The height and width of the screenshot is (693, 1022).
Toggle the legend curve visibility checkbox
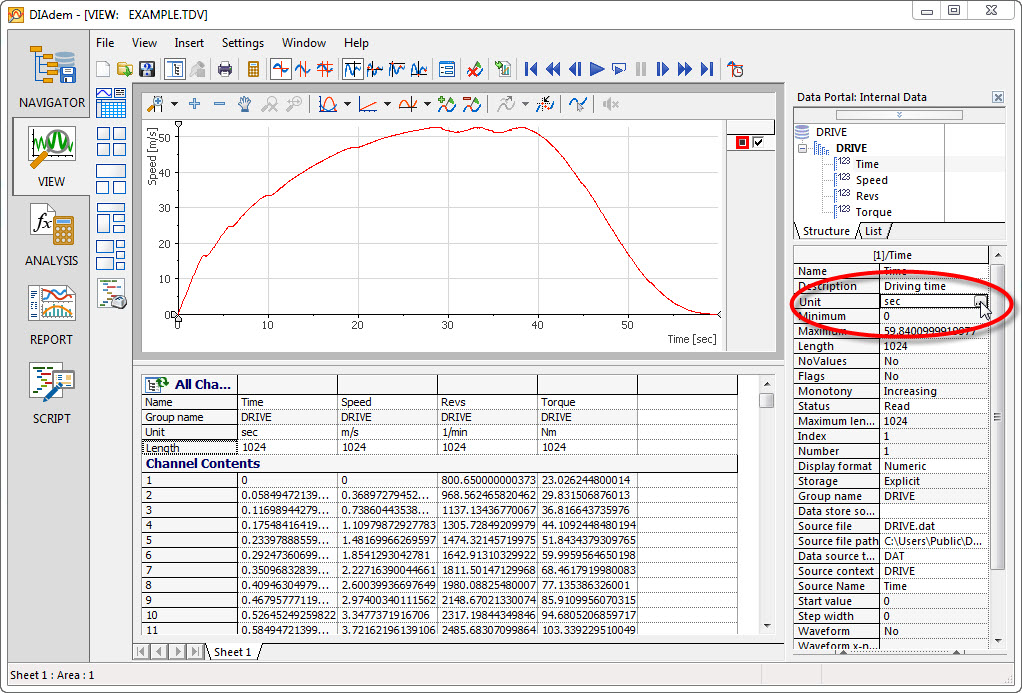pos(758,143)
